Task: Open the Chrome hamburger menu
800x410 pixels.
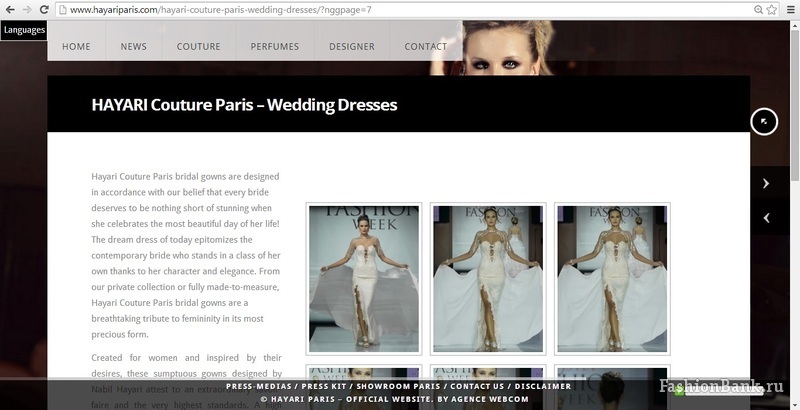Action: 790,10
